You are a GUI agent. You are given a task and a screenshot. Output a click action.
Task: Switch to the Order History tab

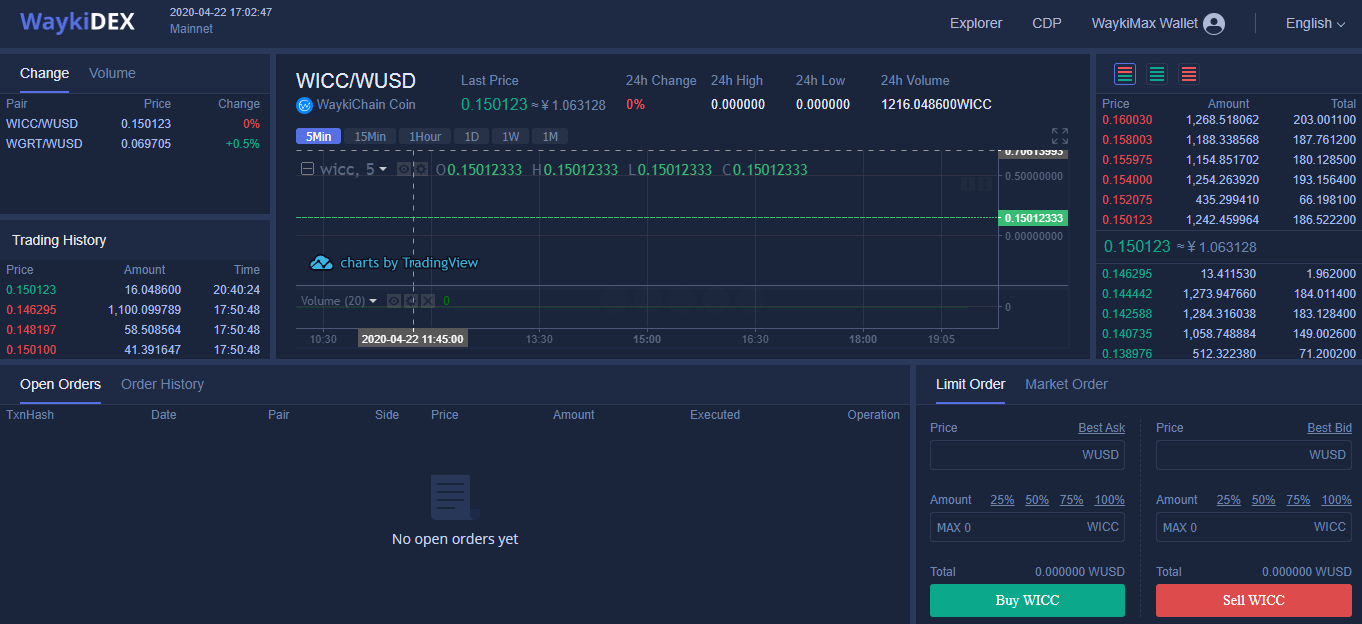[162, 384]
